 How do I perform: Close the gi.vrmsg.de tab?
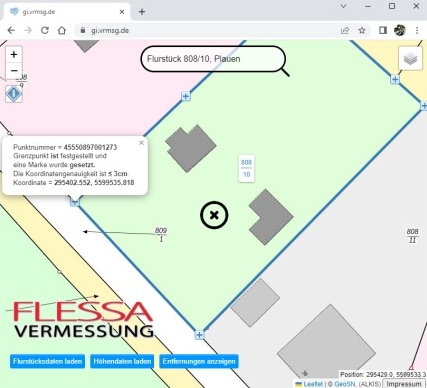(122, 12)
